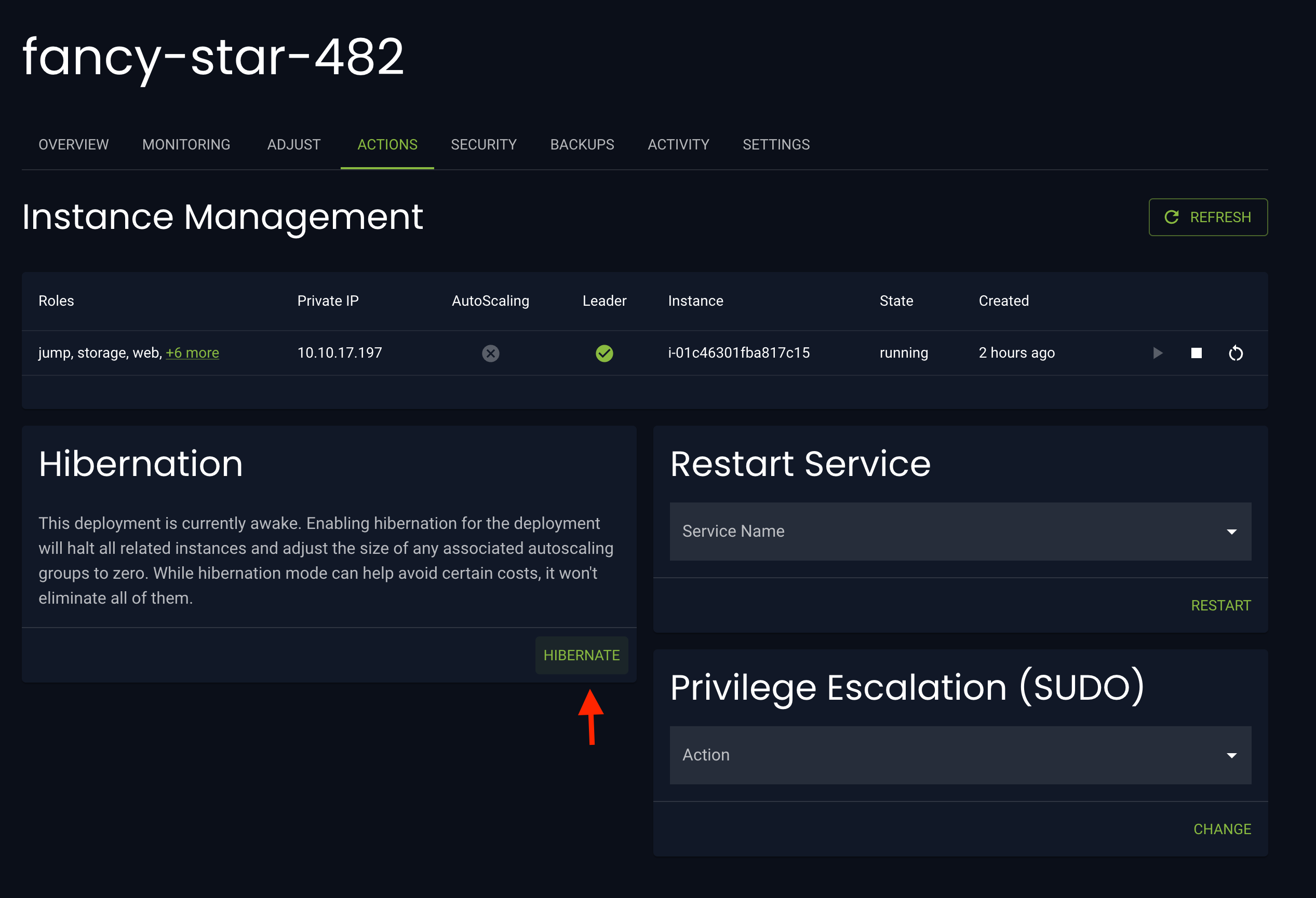
Task: Expand the +6 more roles link
Action: 192,352
